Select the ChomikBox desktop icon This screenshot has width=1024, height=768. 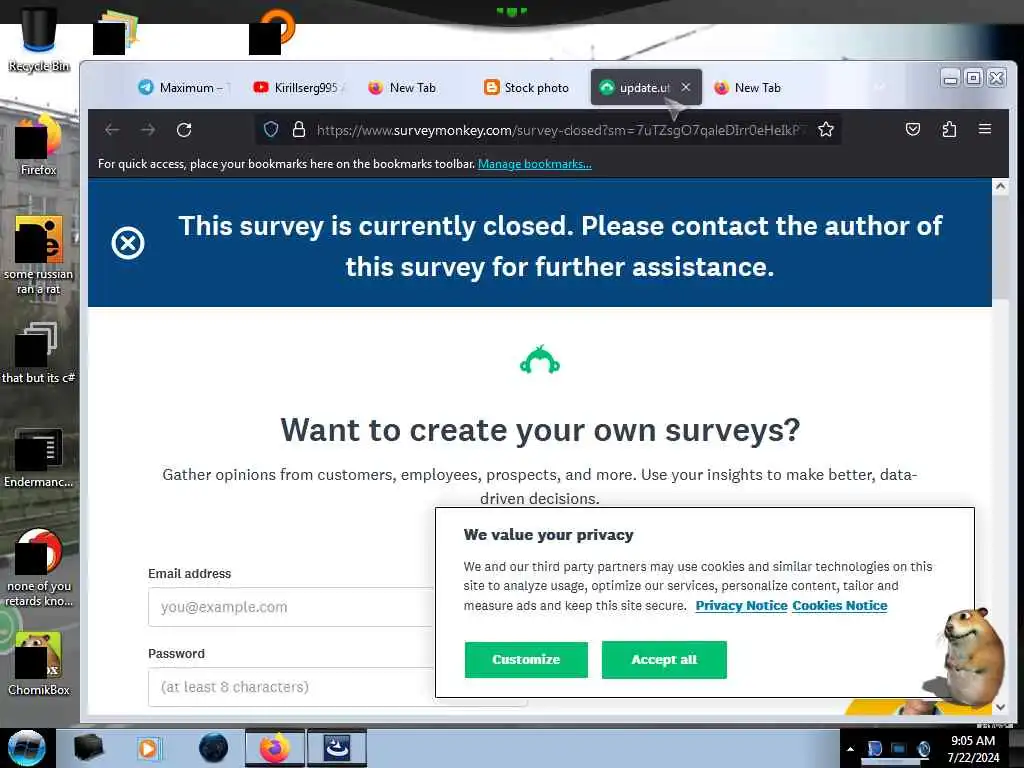pos(38,663)
